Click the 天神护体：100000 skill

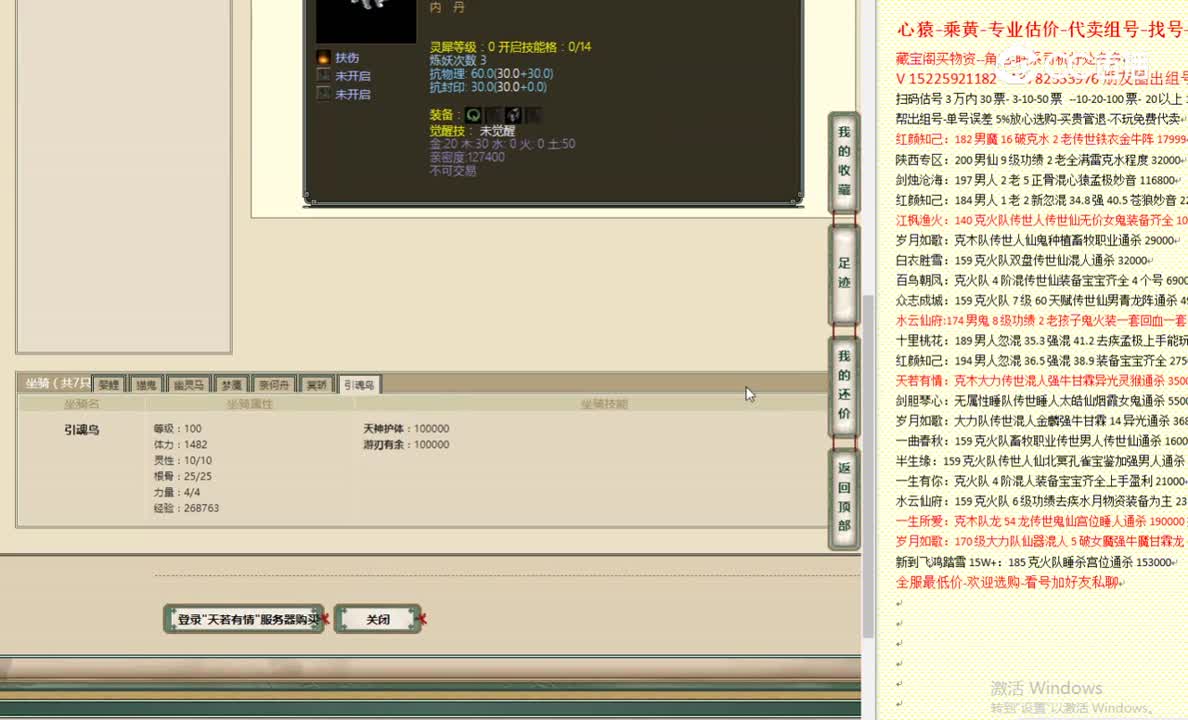(x=406, y=428)
